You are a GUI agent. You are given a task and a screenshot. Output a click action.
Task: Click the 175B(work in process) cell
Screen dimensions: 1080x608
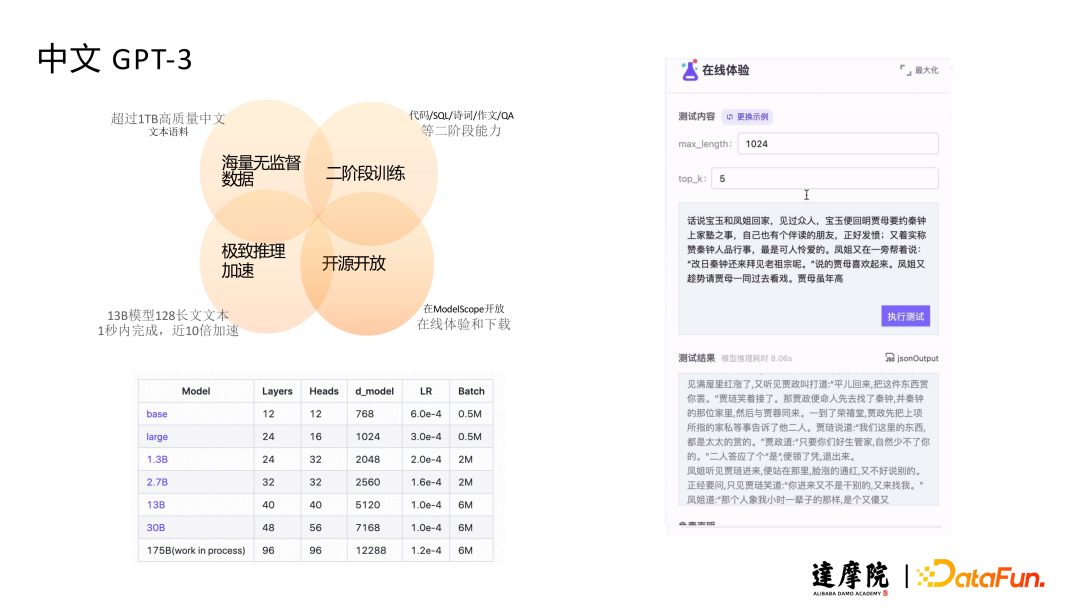coord(196,550)
